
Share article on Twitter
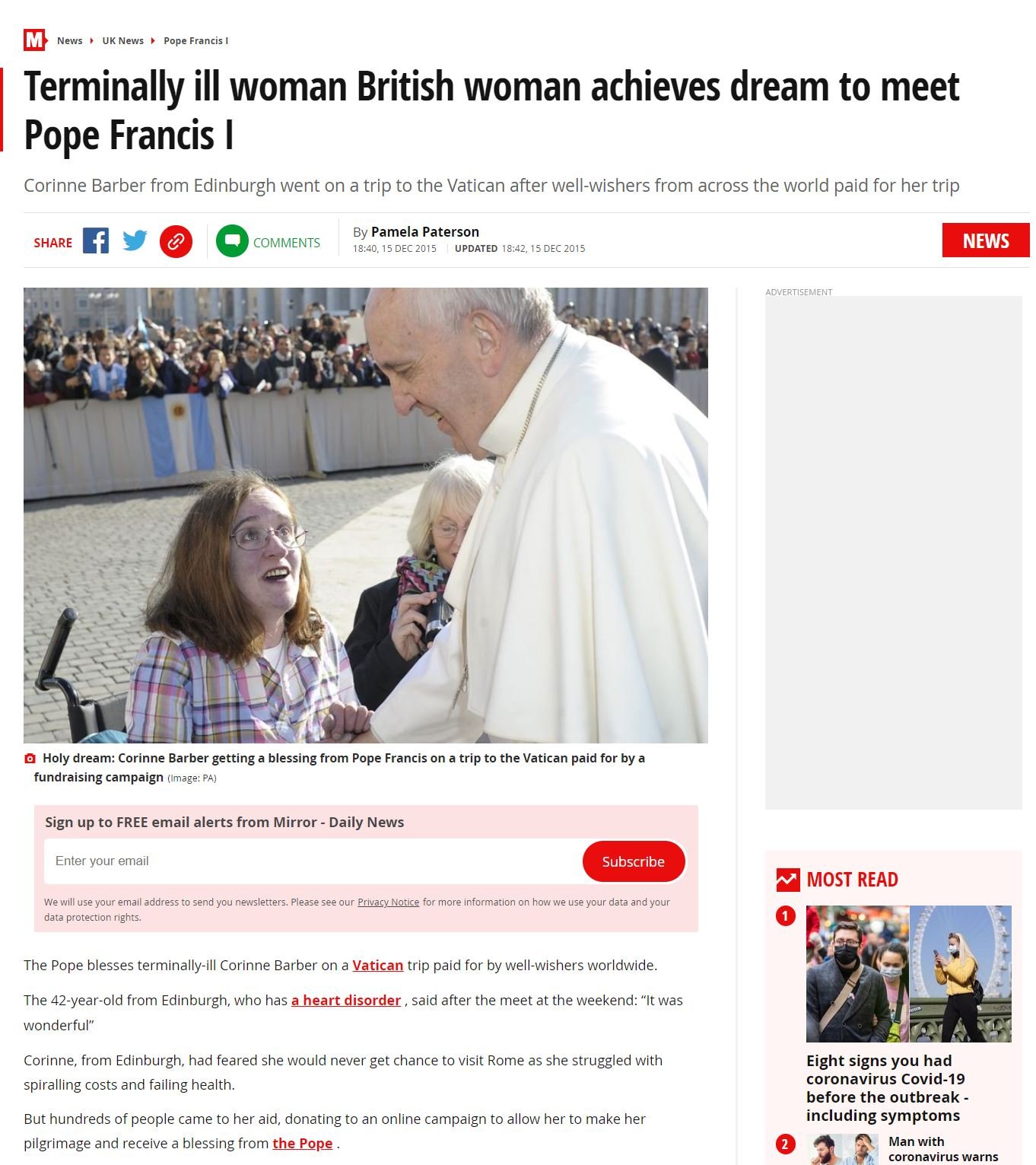135,241
